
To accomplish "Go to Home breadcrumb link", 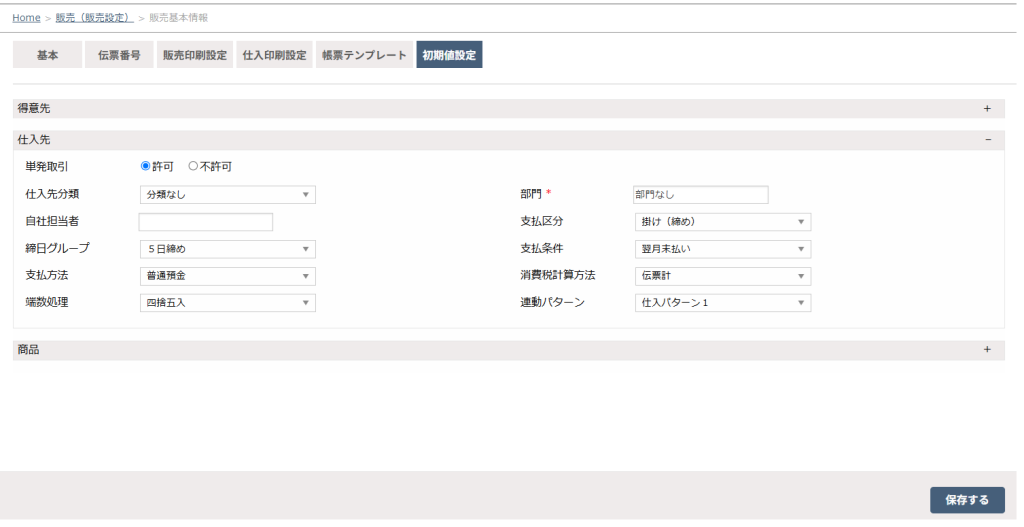I will pos(26,18).
